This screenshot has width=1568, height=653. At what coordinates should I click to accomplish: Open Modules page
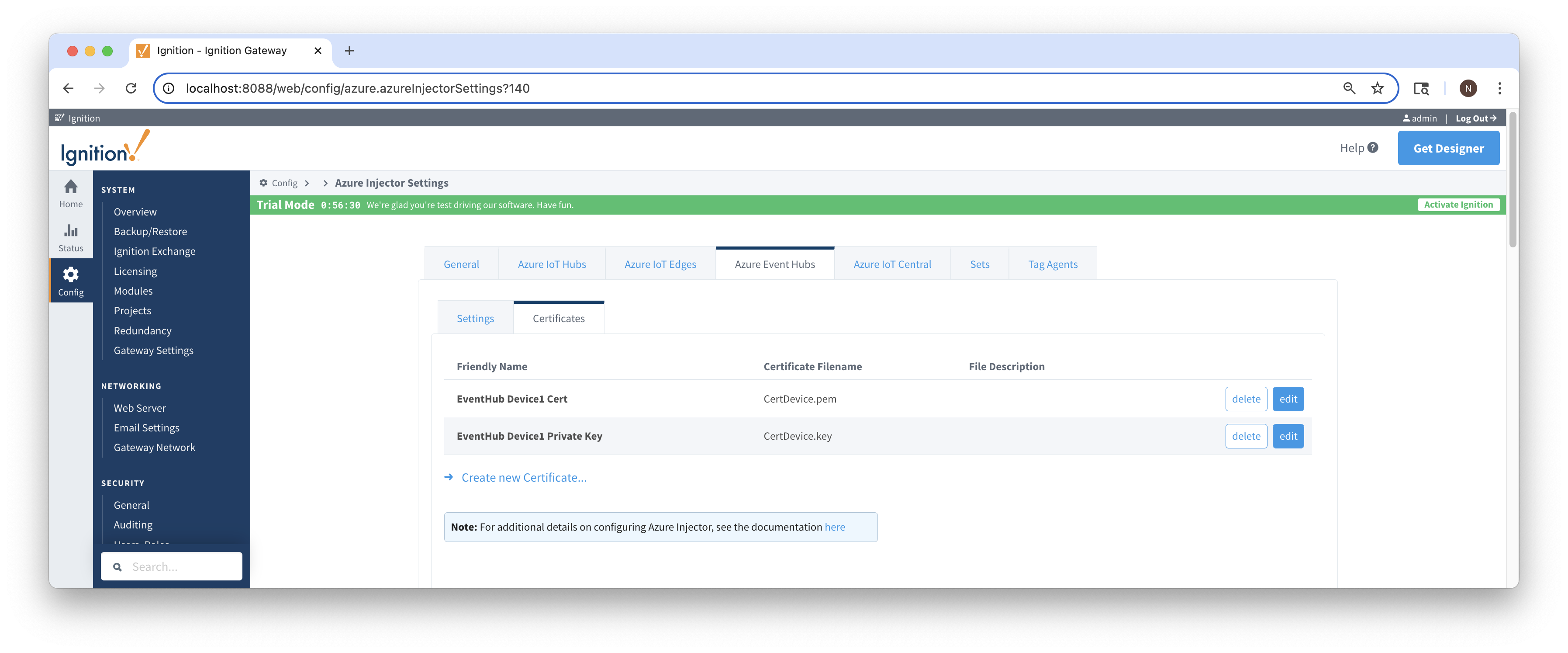(x=133, y=291)
